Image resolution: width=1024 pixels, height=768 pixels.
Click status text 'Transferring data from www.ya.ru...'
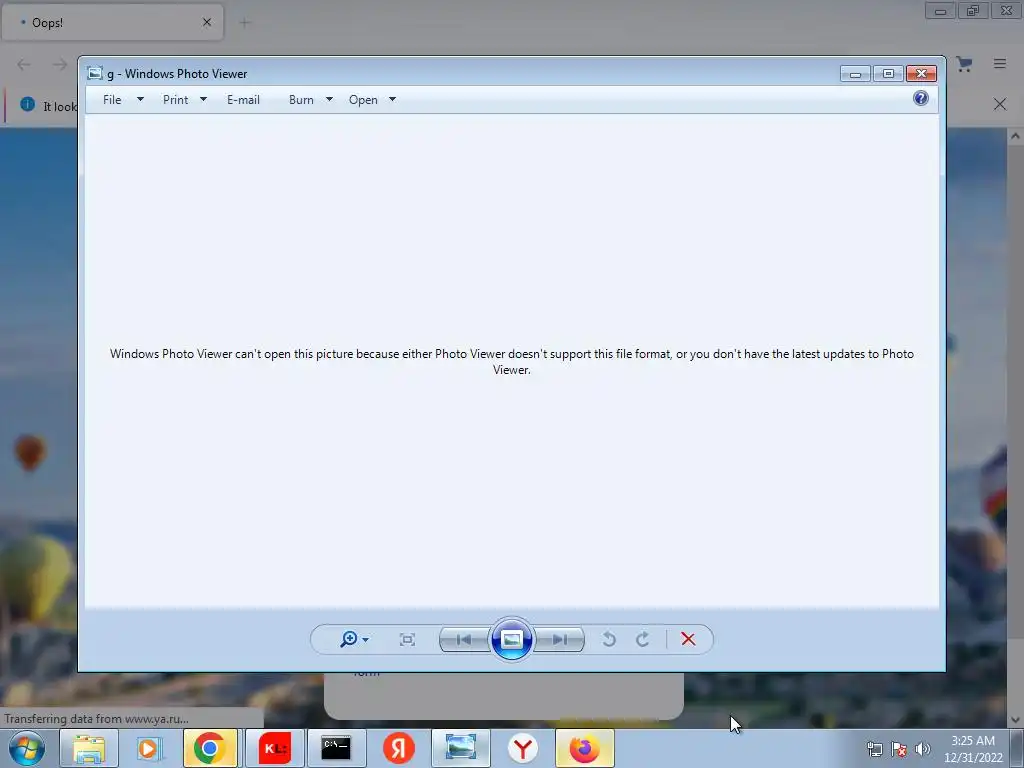pyautogui.click(x=97, y=719)
